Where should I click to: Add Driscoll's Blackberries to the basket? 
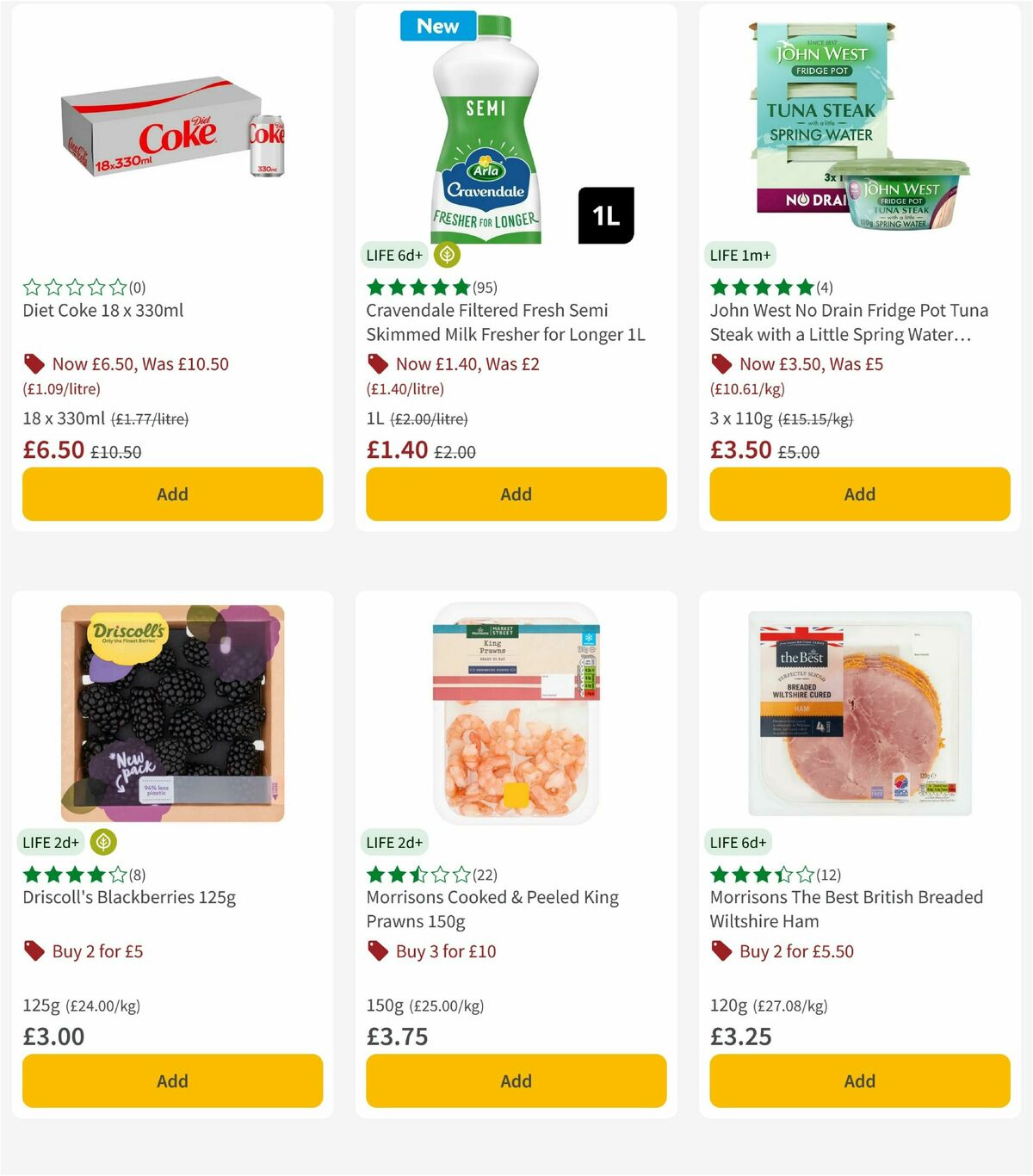171,1080
